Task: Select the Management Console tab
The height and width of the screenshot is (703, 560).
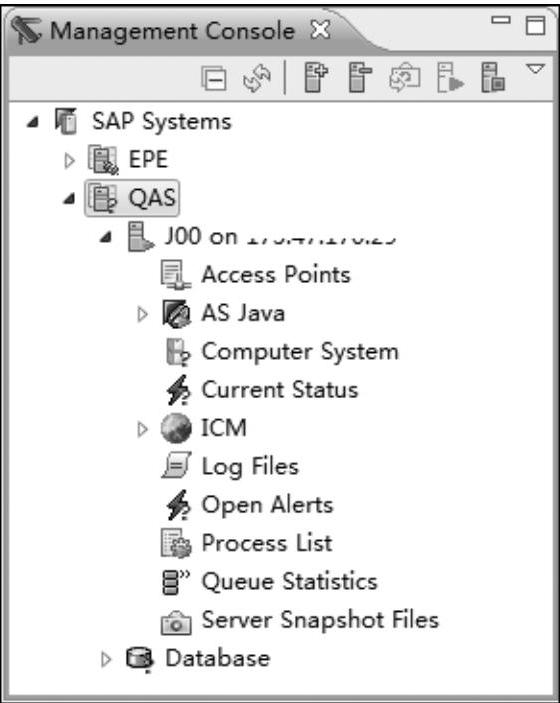Action: point(173,31)
